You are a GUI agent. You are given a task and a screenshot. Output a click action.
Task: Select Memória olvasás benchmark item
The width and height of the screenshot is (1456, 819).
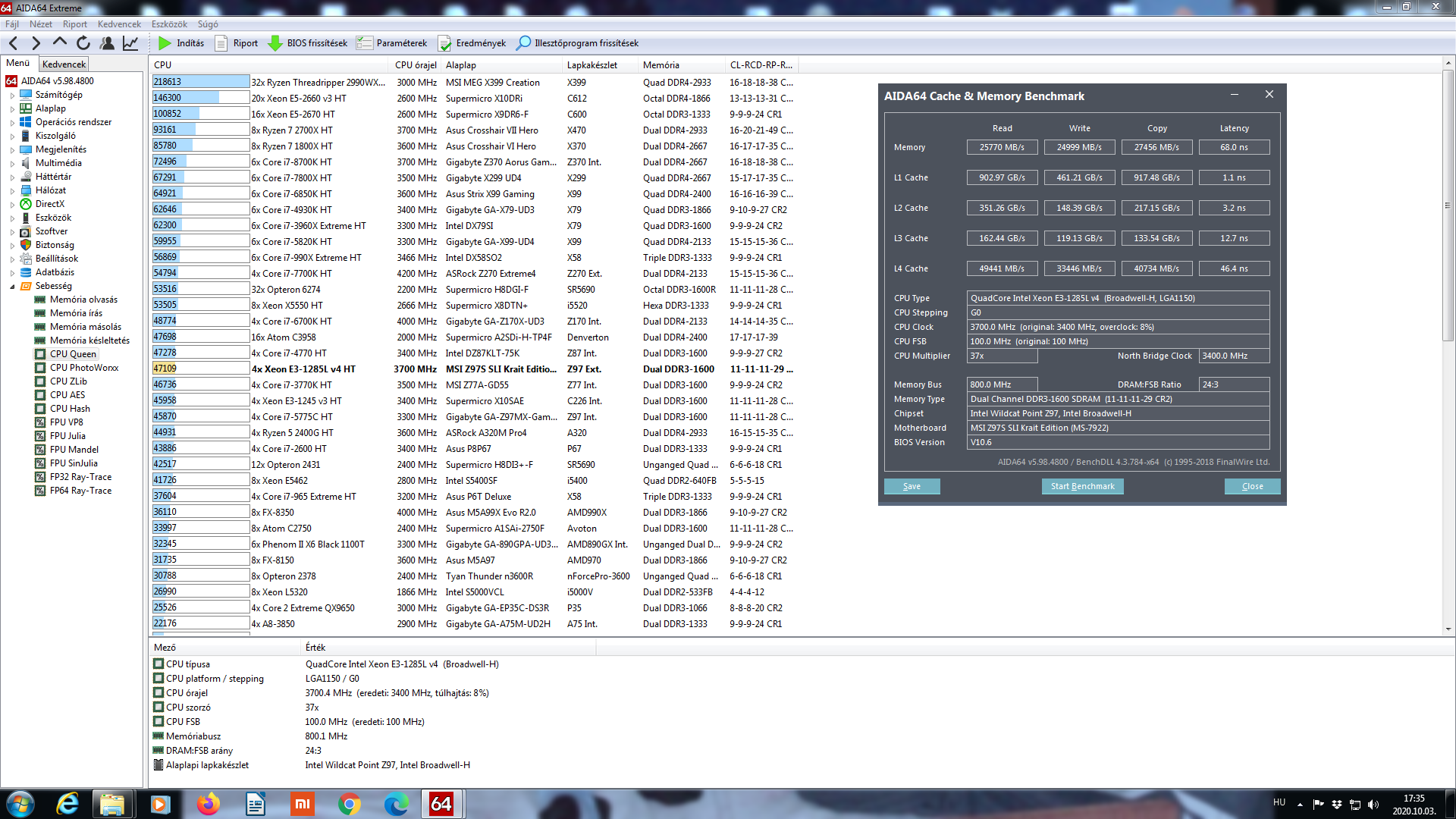[83, 300]
